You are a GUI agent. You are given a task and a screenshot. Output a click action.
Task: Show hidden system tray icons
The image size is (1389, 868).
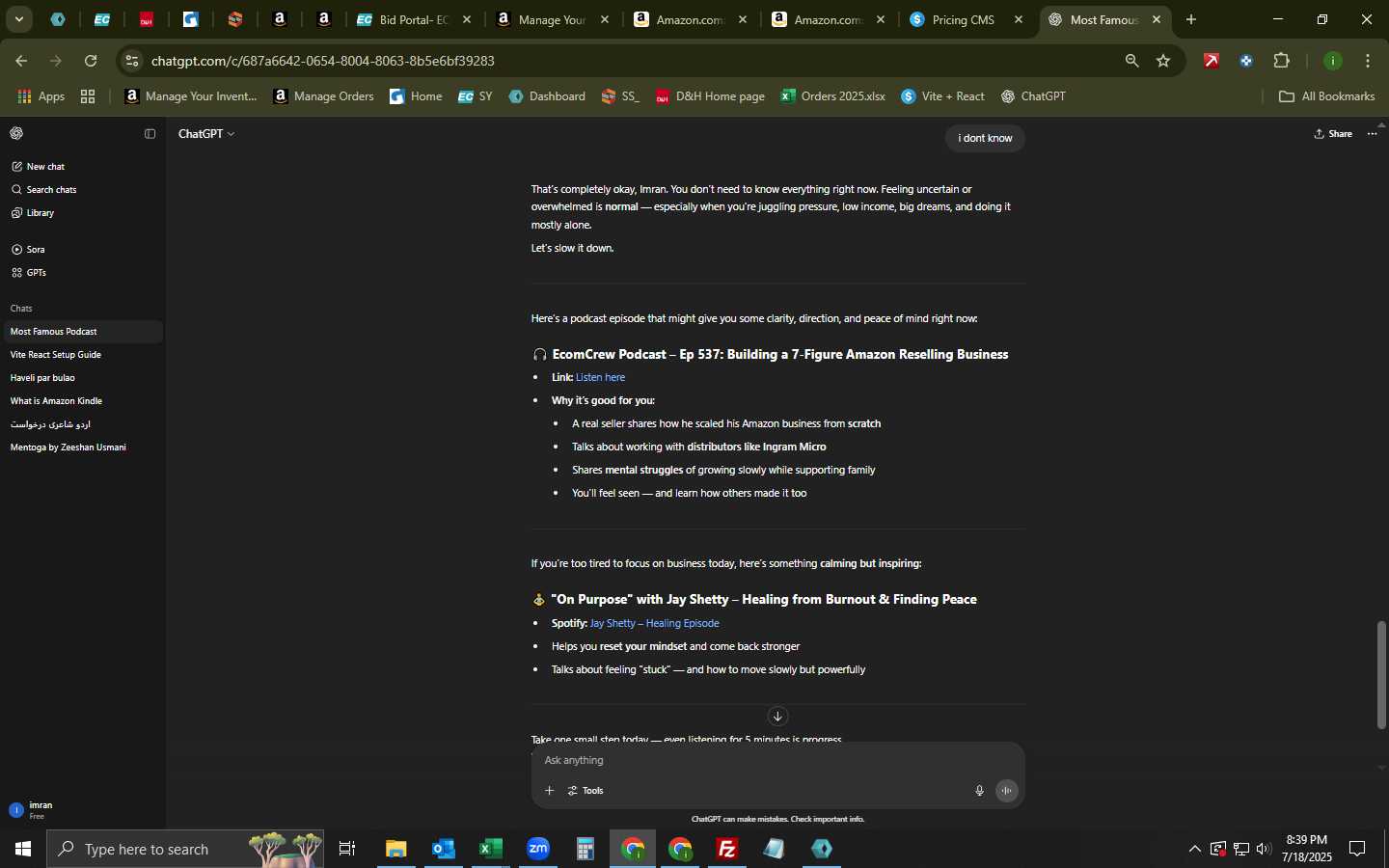point(1194,849)
